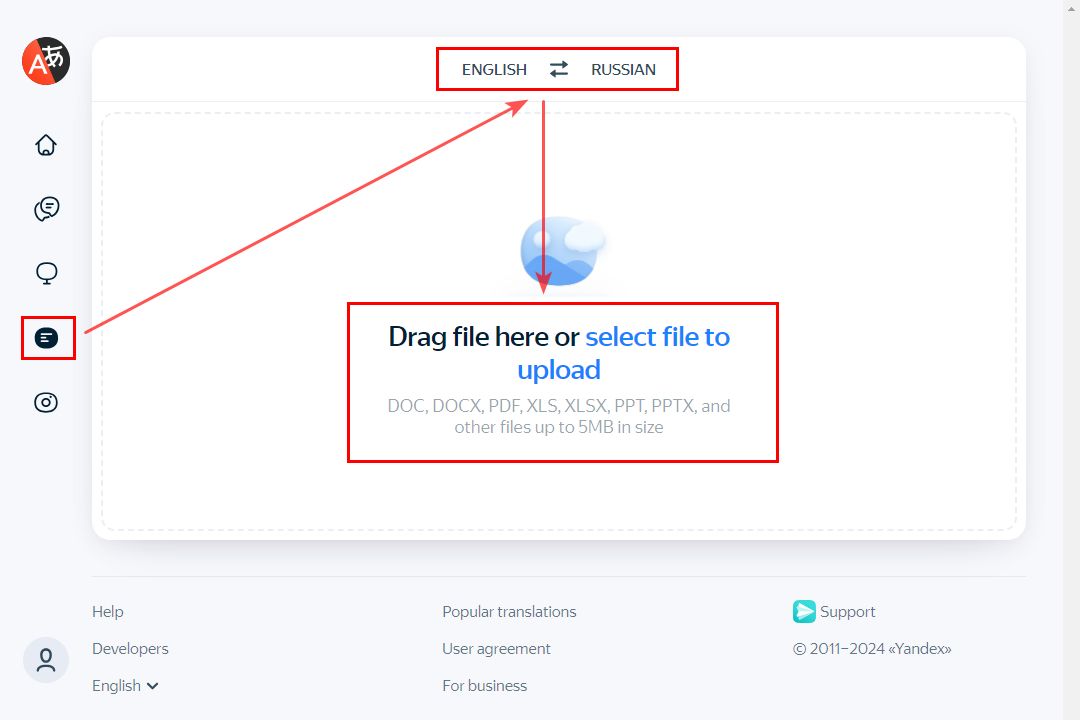The height and width of the screenshot is (720, 1080).
Task: Open Popular translations link
Action: tap(509, 612)
